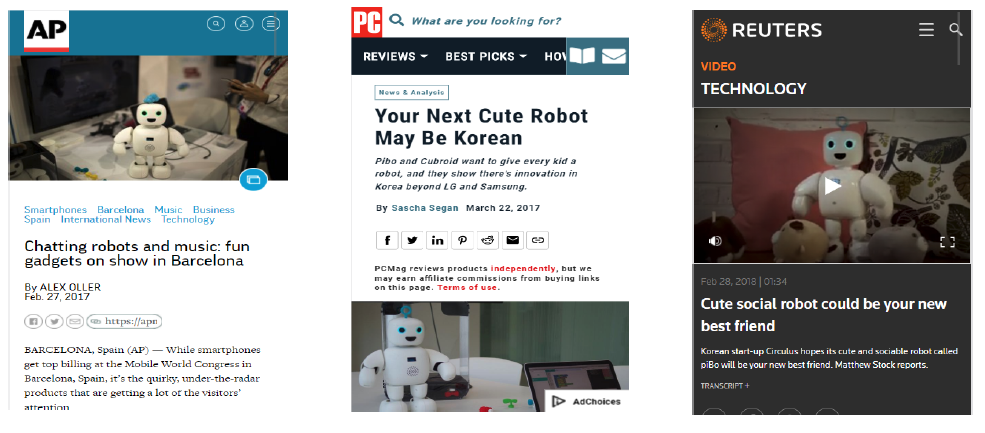Share PCMag article on Twitter

412,240
